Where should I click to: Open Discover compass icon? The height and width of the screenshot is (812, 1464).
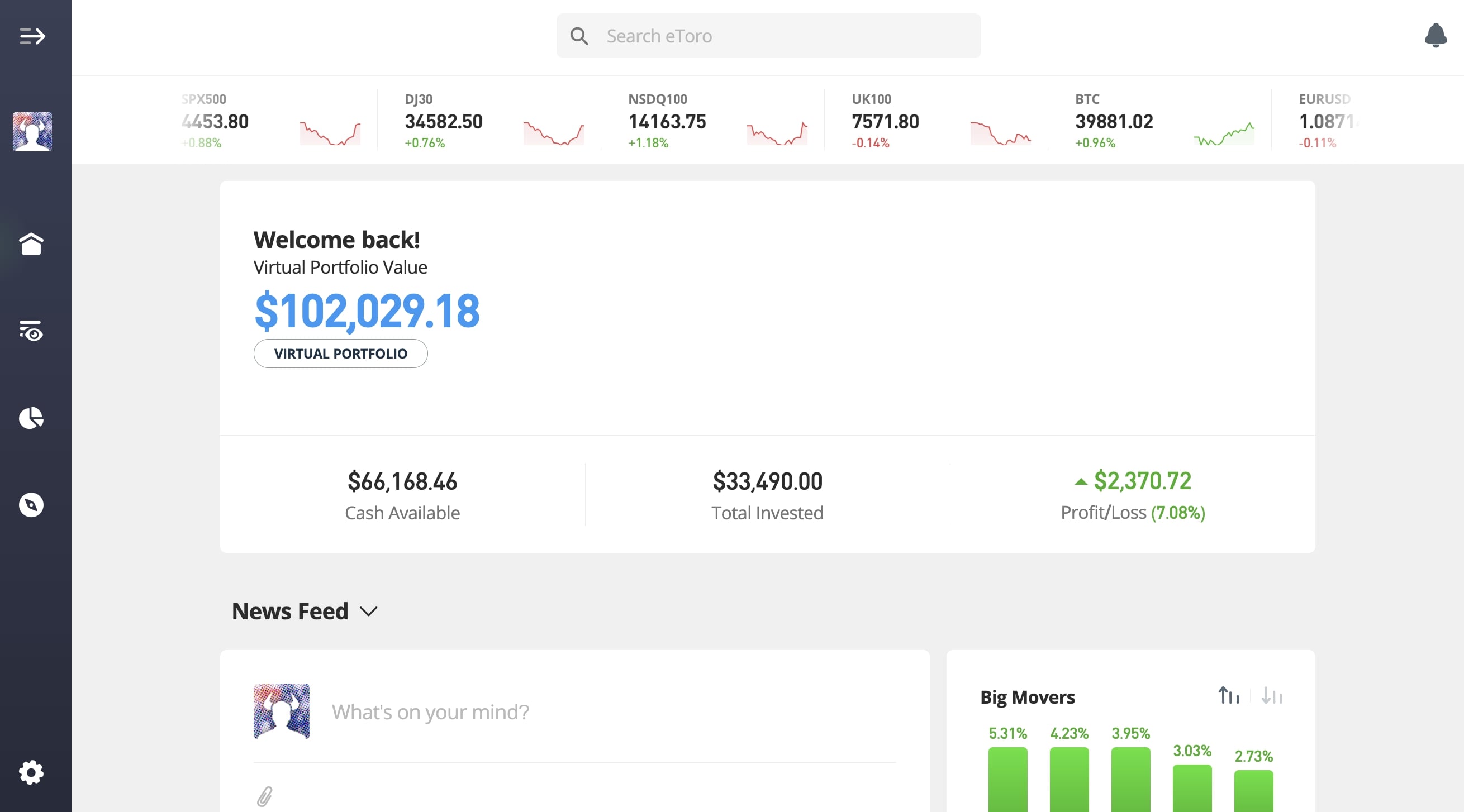pos(31,505)
